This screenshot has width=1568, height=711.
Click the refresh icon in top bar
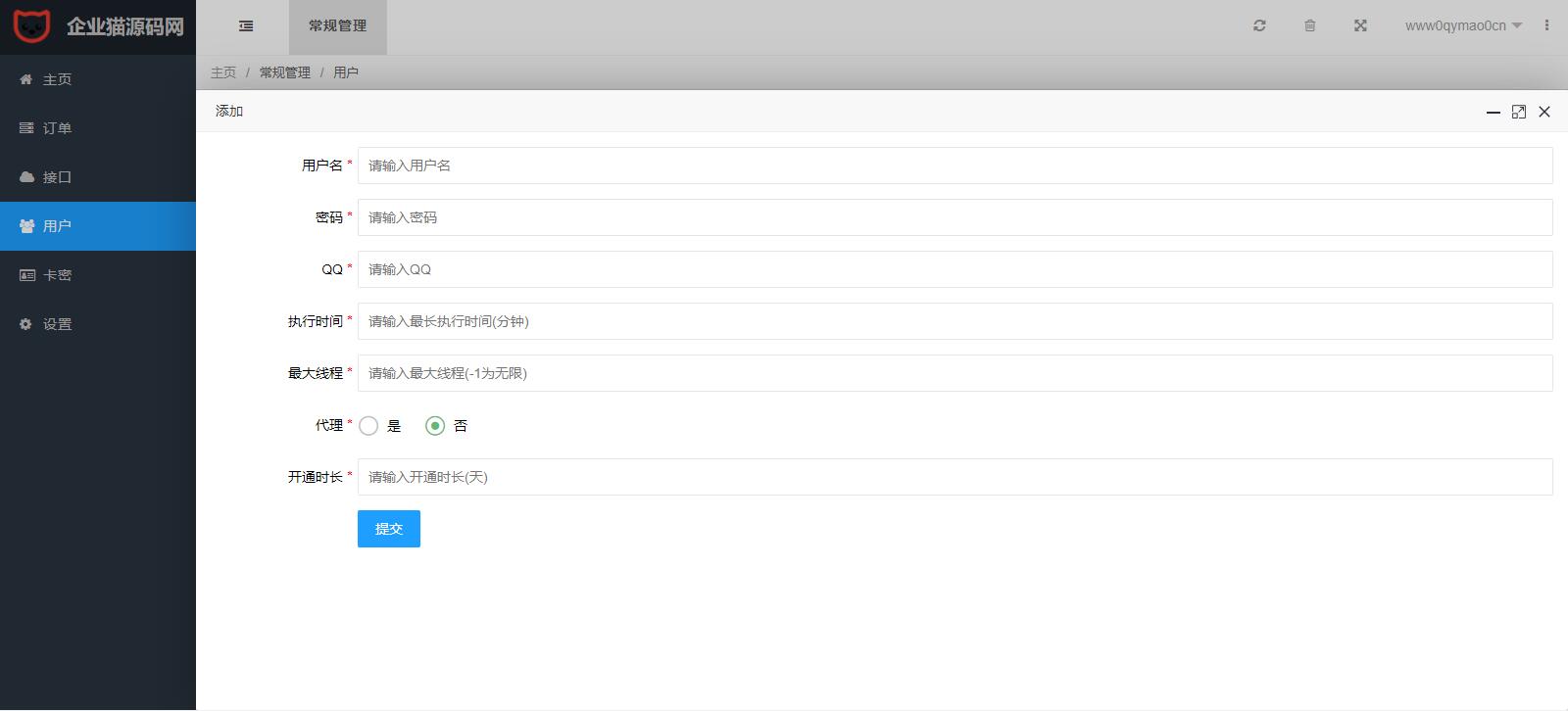tap(1259, 25)
